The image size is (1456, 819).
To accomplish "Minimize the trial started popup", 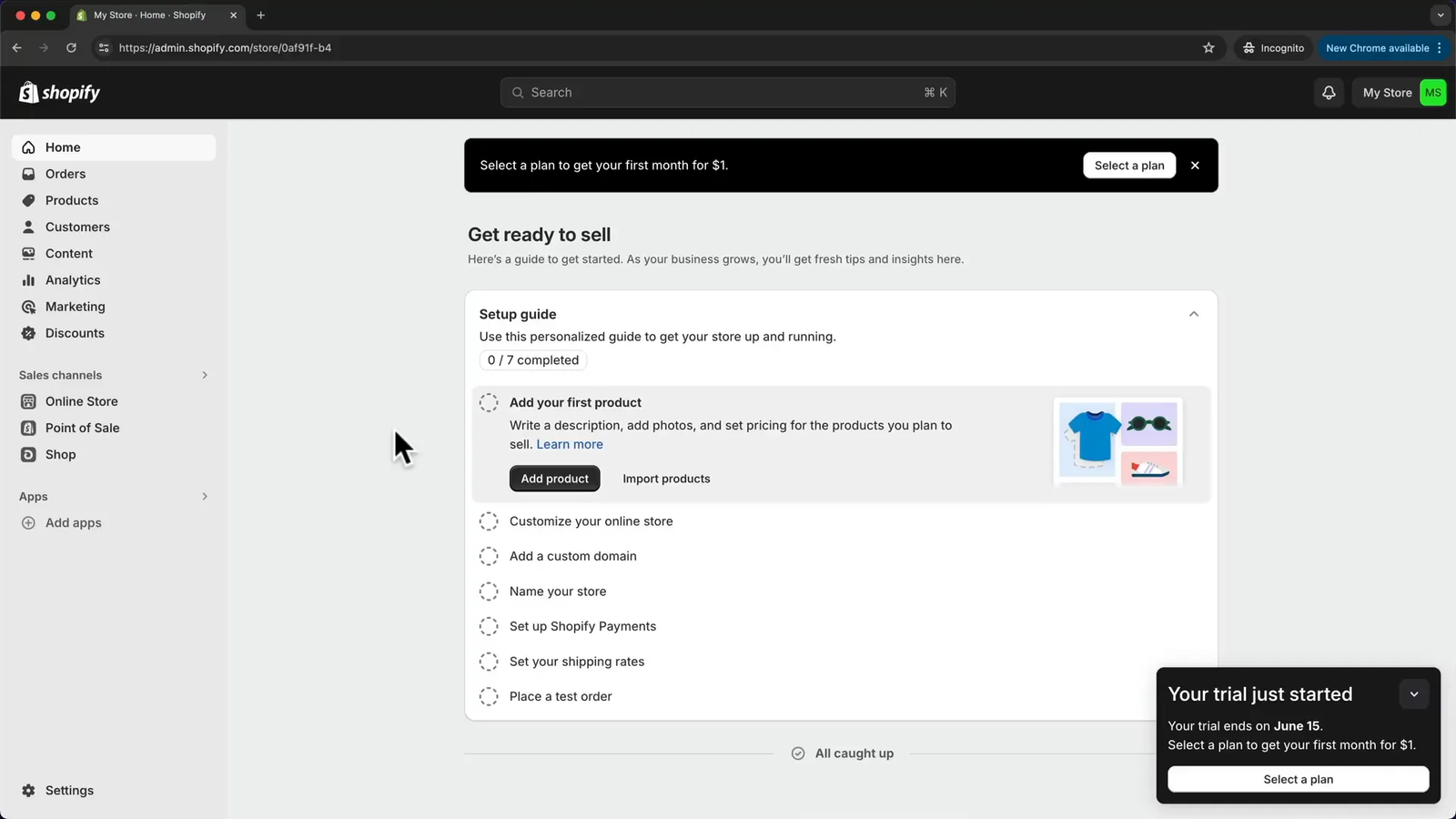I will [1414, 694].
